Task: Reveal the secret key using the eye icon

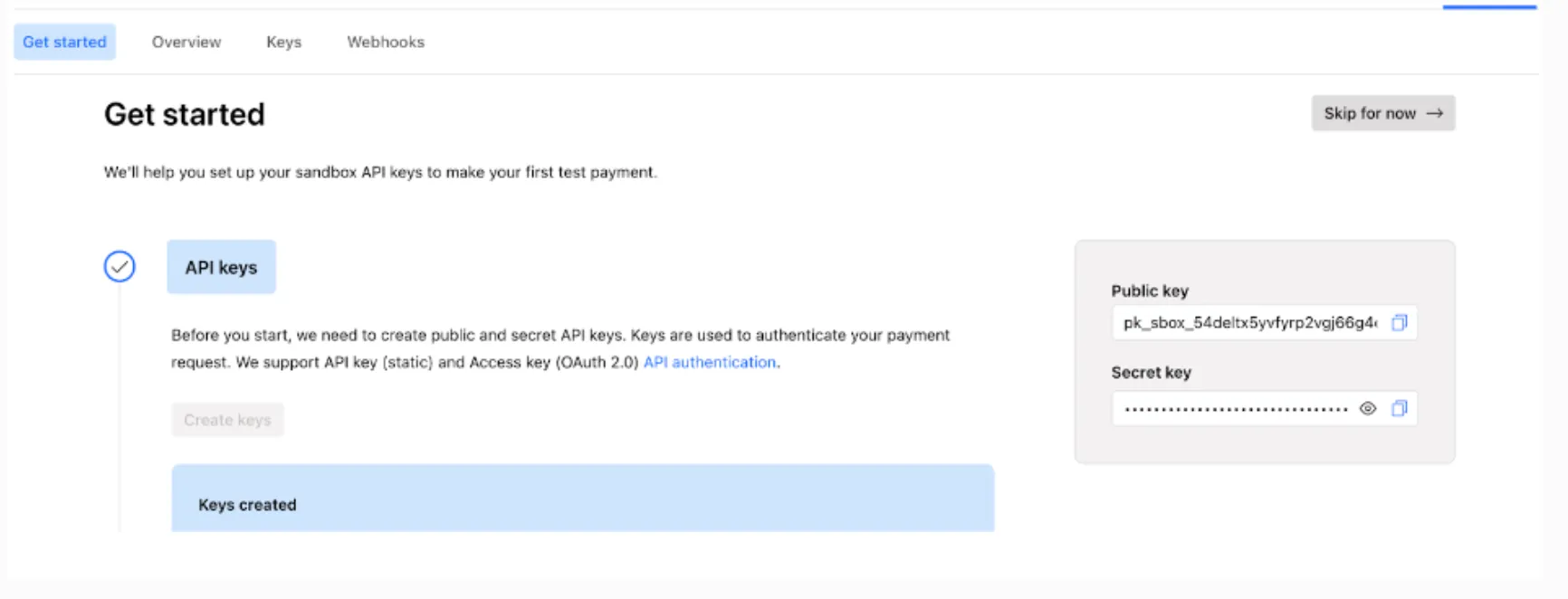Action: point(1368,408)
